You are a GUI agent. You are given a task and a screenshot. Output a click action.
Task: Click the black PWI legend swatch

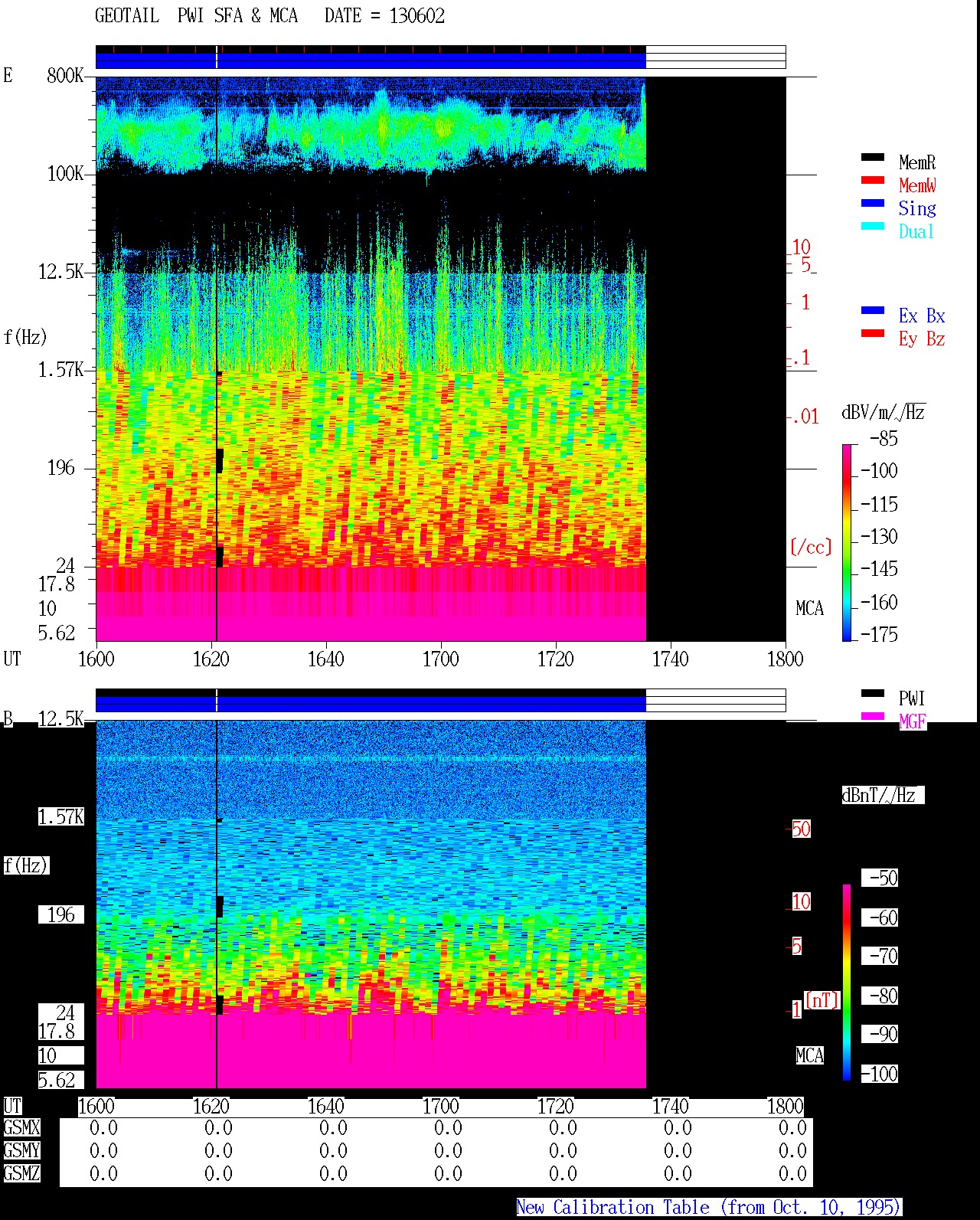pos(873,693)
